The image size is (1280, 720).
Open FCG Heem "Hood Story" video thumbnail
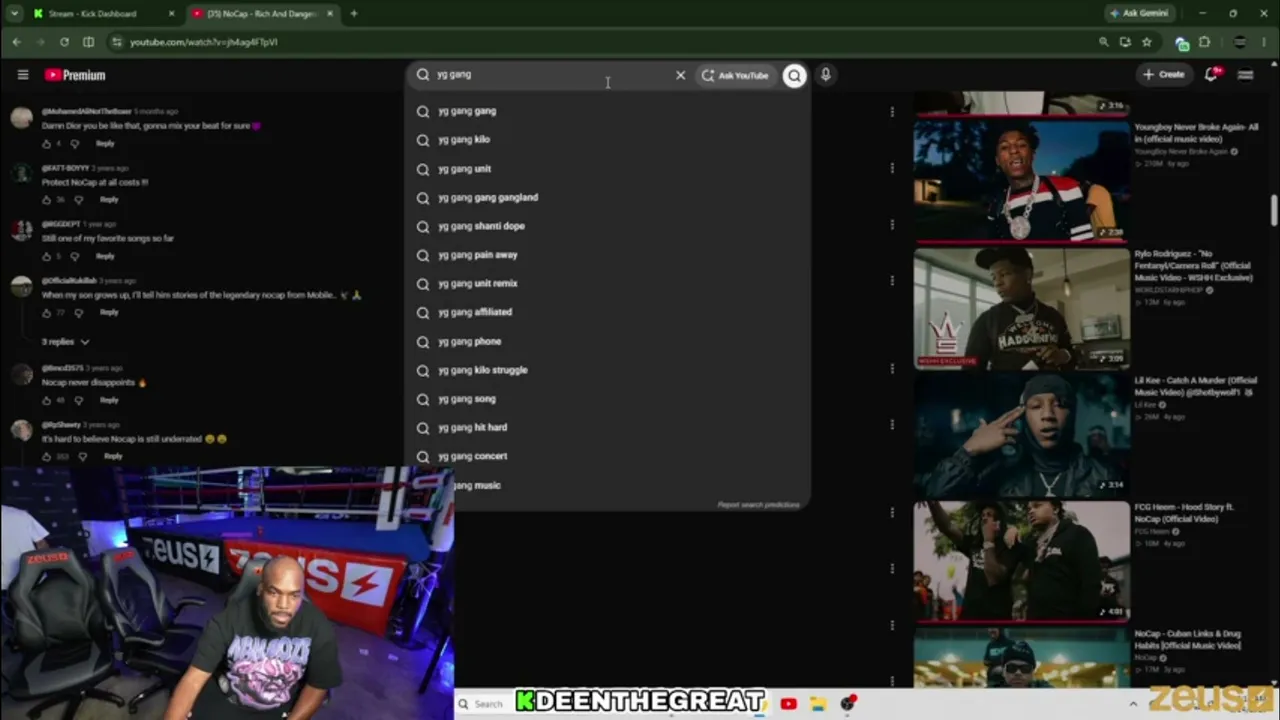1021,562
